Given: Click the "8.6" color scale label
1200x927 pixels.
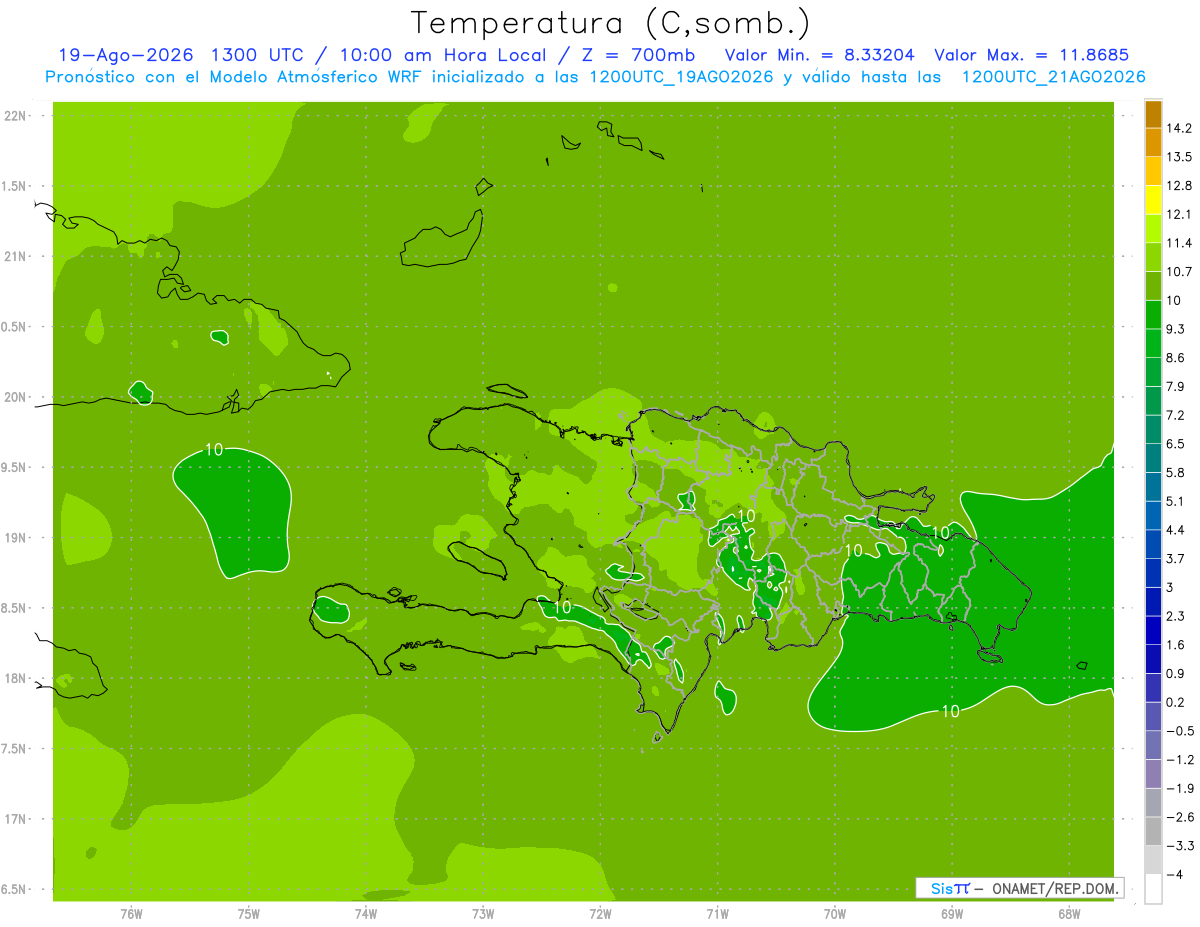Looking at the screenshot, I should 1175,358.
